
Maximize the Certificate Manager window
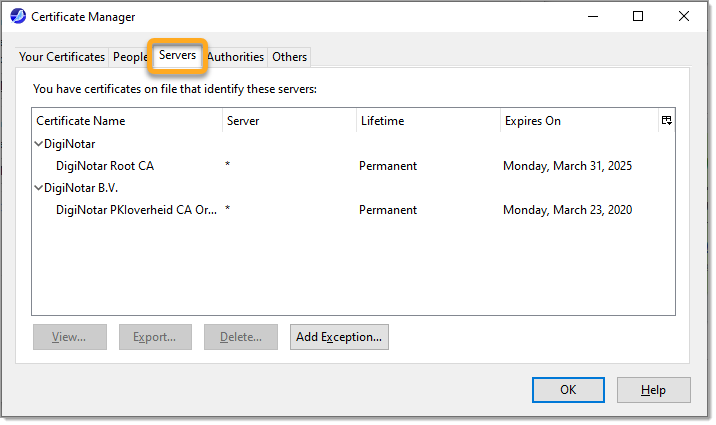pyautogui.click(x=637, y=17)
